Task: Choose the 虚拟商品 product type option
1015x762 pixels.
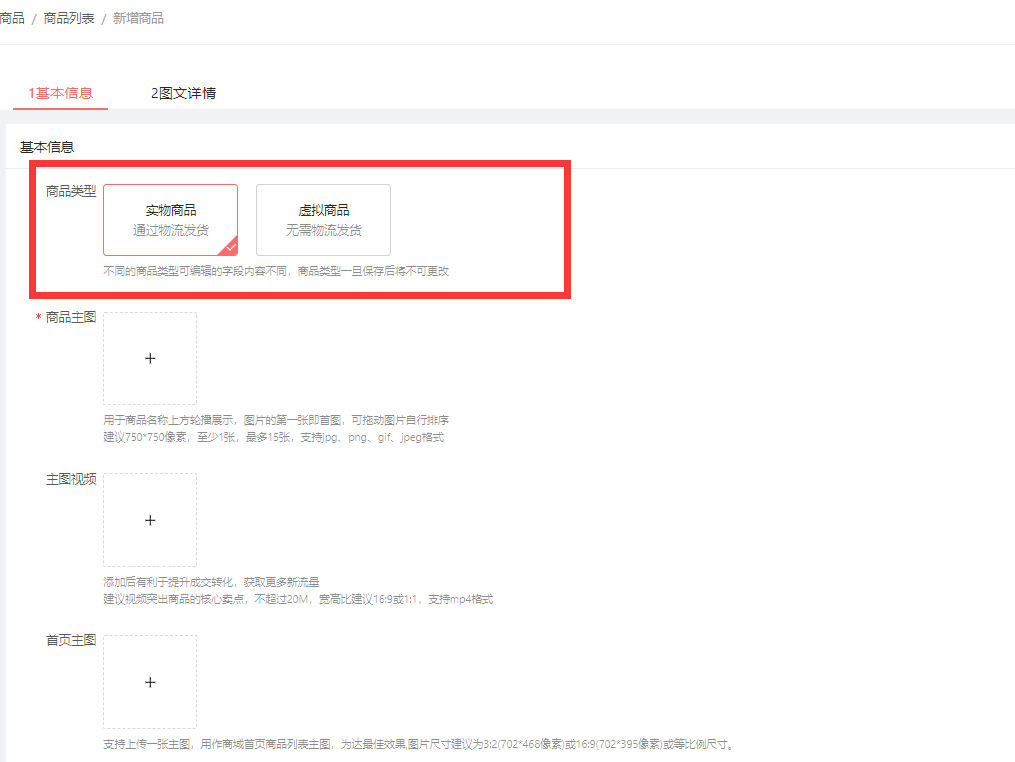Action: 323,219
